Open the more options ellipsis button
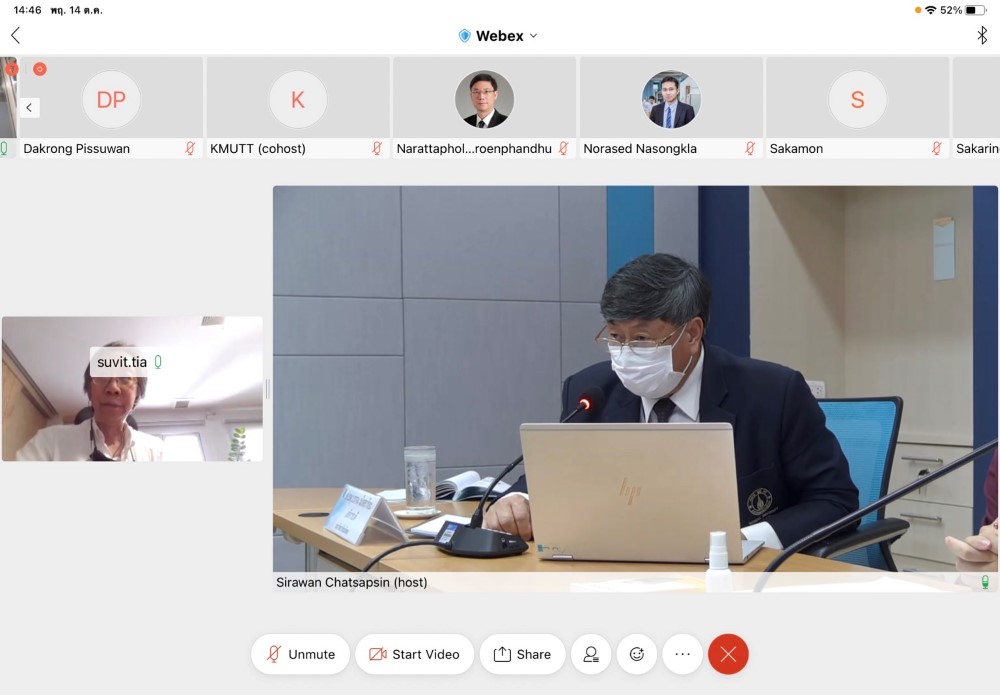Image resolution: width=1000 pixels, height=695 pixels. click(x=683, y=654)
